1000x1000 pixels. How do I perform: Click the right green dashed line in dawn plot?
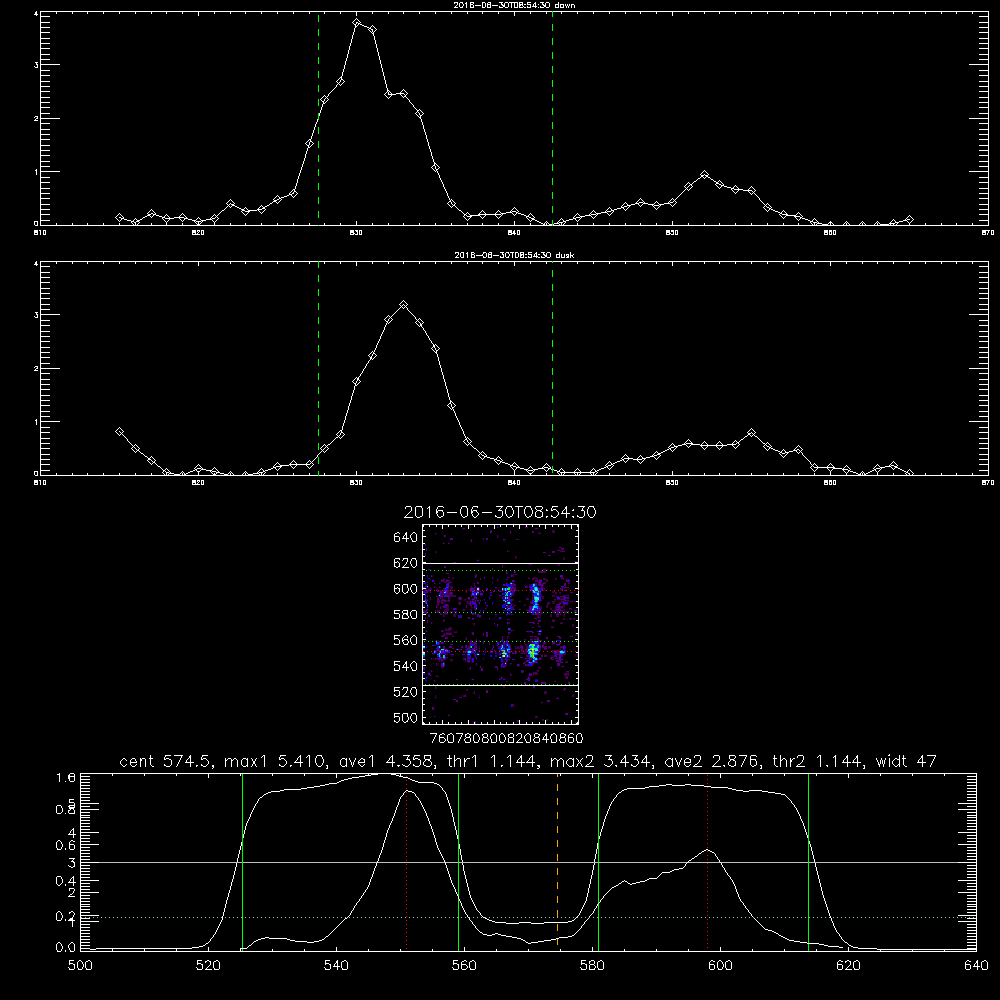pyautogui.click(x=552, y=118)
